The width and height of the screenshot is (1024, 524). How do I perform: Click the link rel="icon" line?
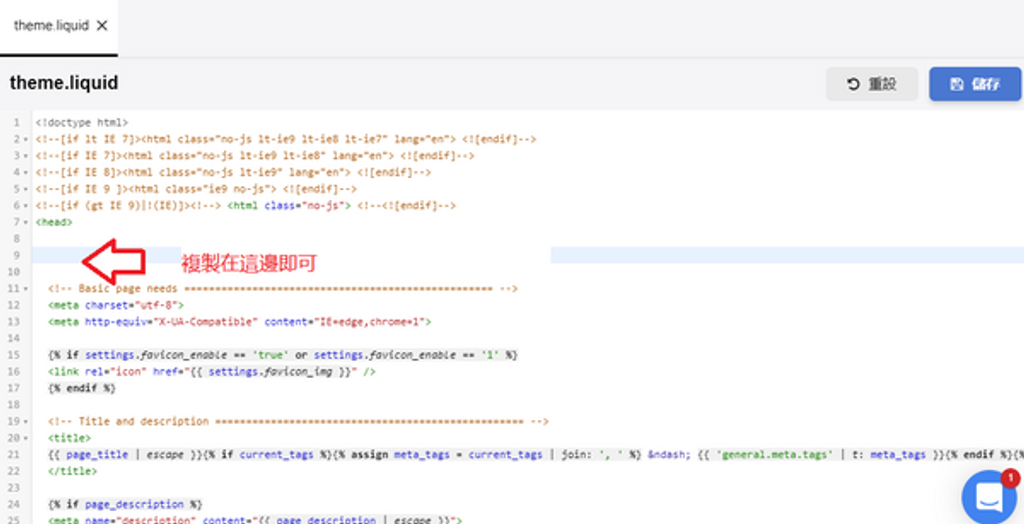[212, 372]
